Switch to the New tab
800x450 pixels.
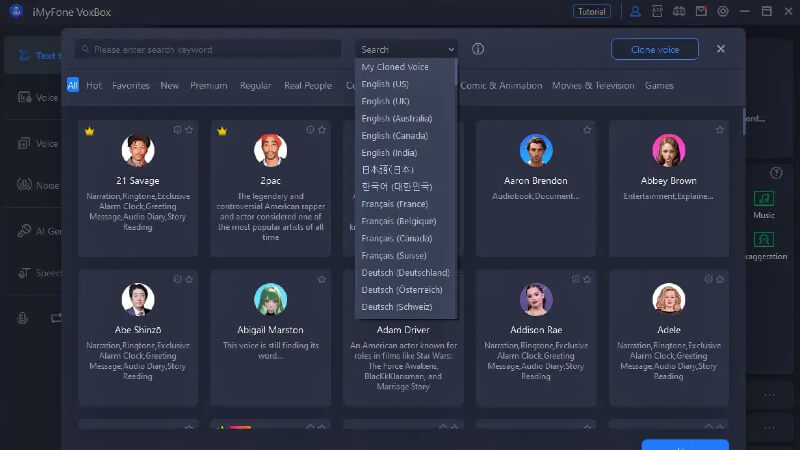coord(169,86)
